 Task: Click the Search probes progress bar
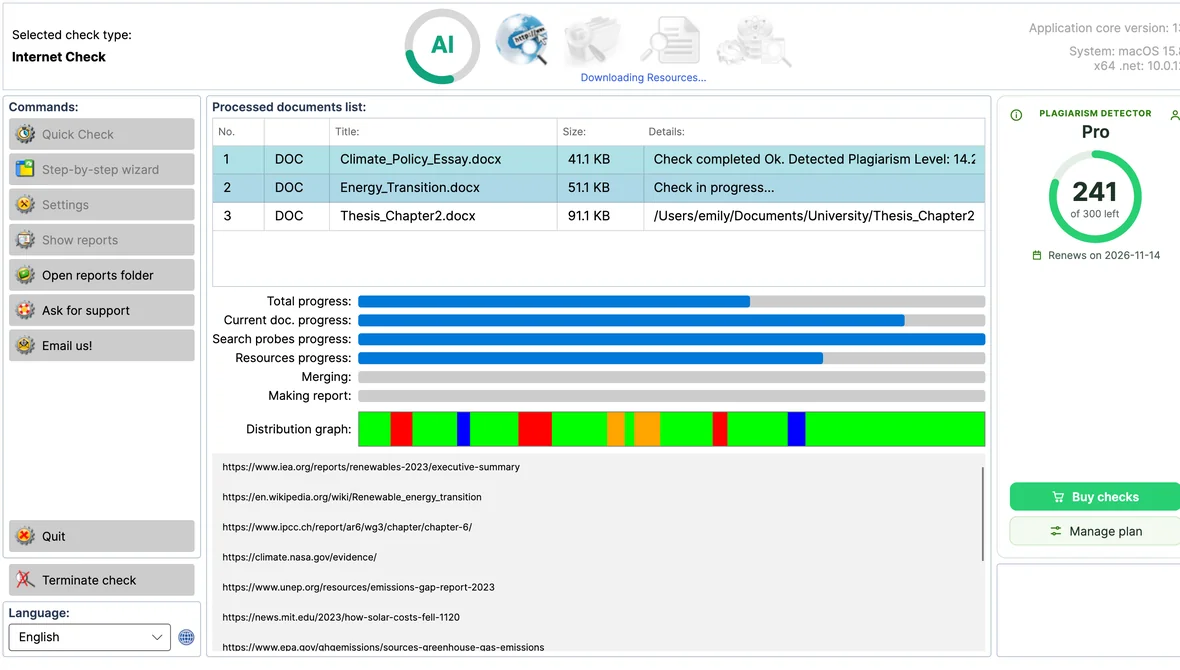coord(671,340)
